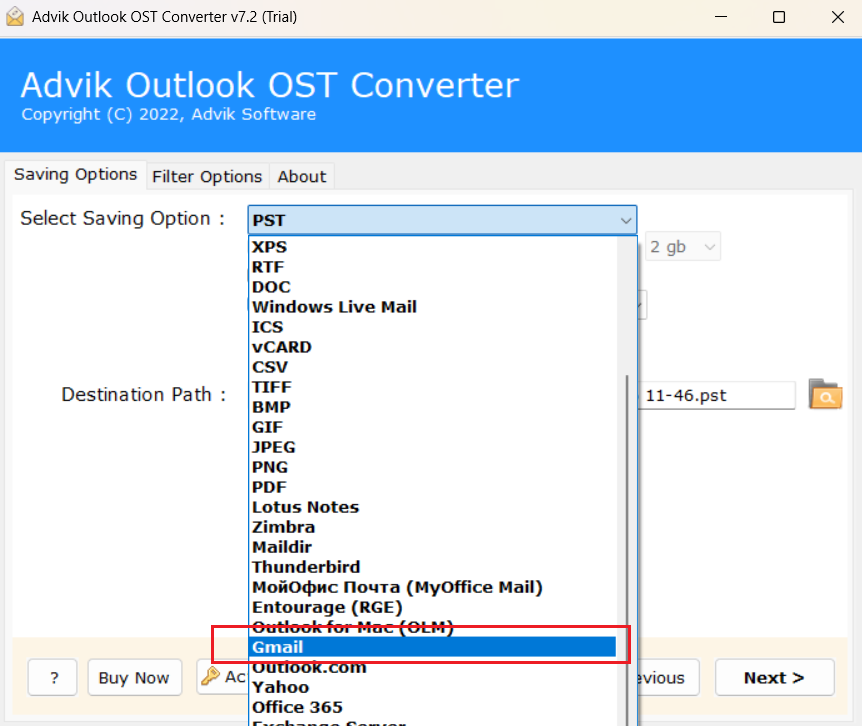
Task: Click the Buy Now button
Action: coord(134,678)
